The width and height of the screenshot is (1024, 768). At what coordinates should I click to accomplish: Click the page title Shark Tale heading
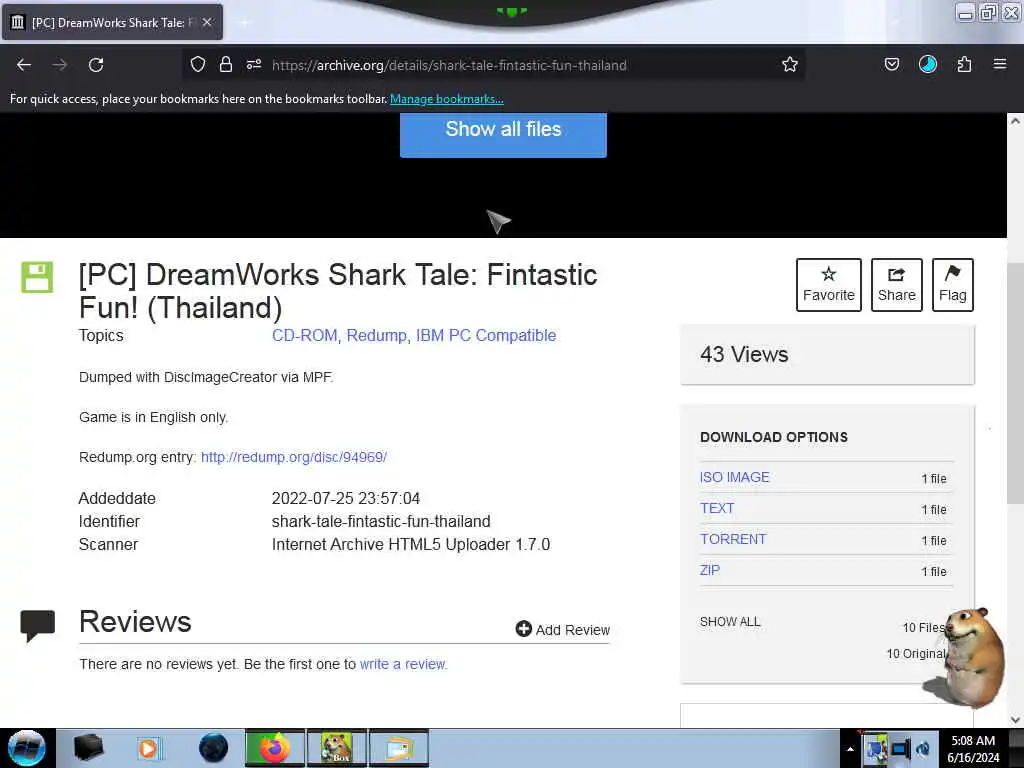[x=338, y=291]
